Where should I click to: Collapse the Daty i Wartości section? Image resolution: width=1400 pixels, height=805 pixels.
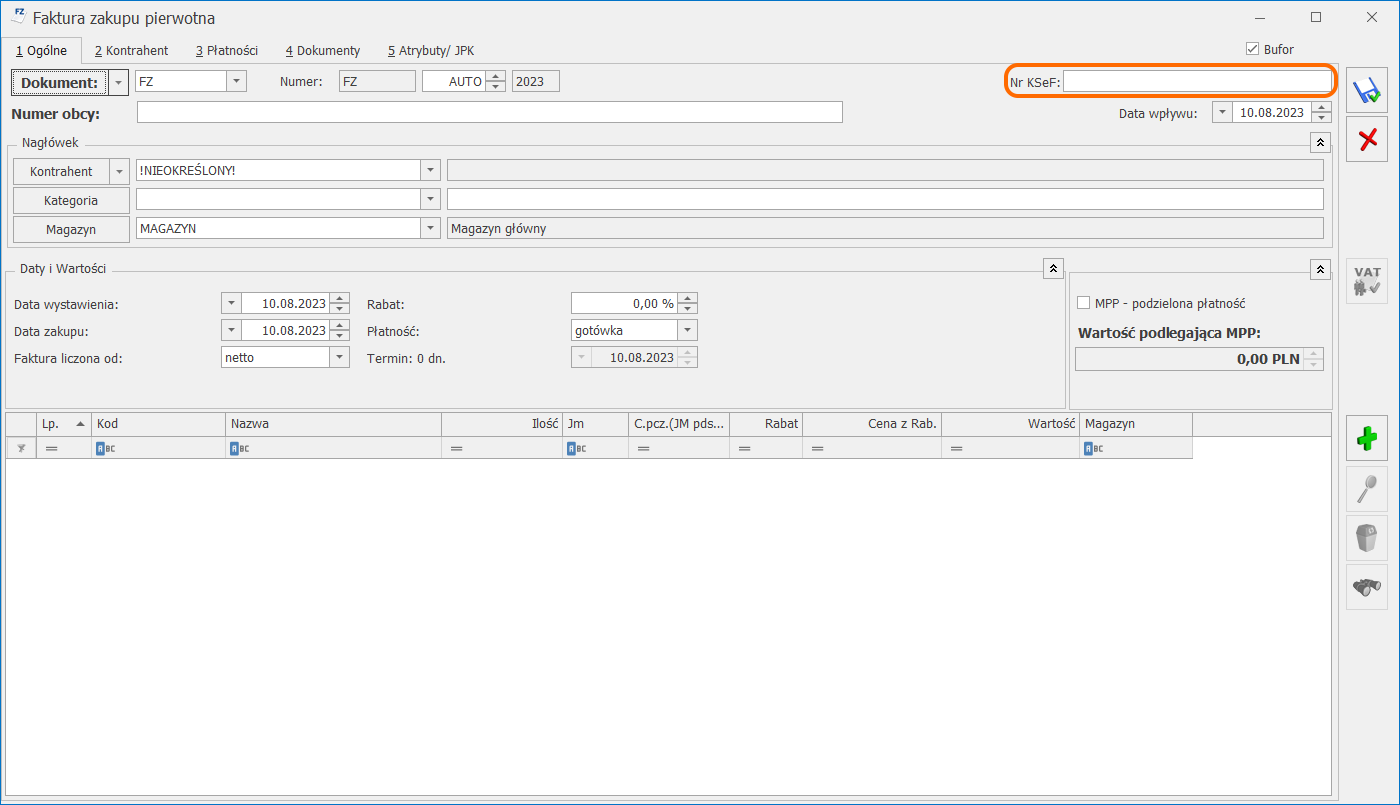[1053, 268]
